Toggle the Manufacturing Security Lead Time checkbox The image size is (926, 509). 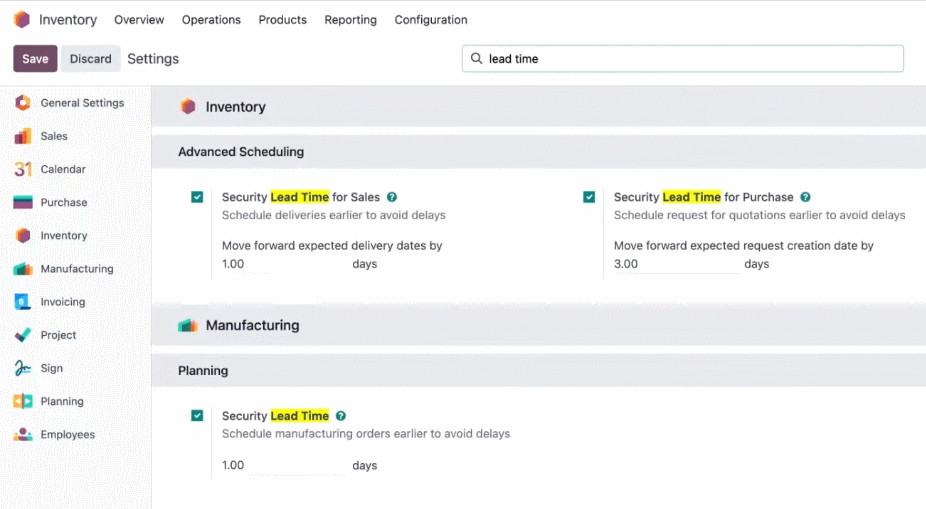click(197, 416)
